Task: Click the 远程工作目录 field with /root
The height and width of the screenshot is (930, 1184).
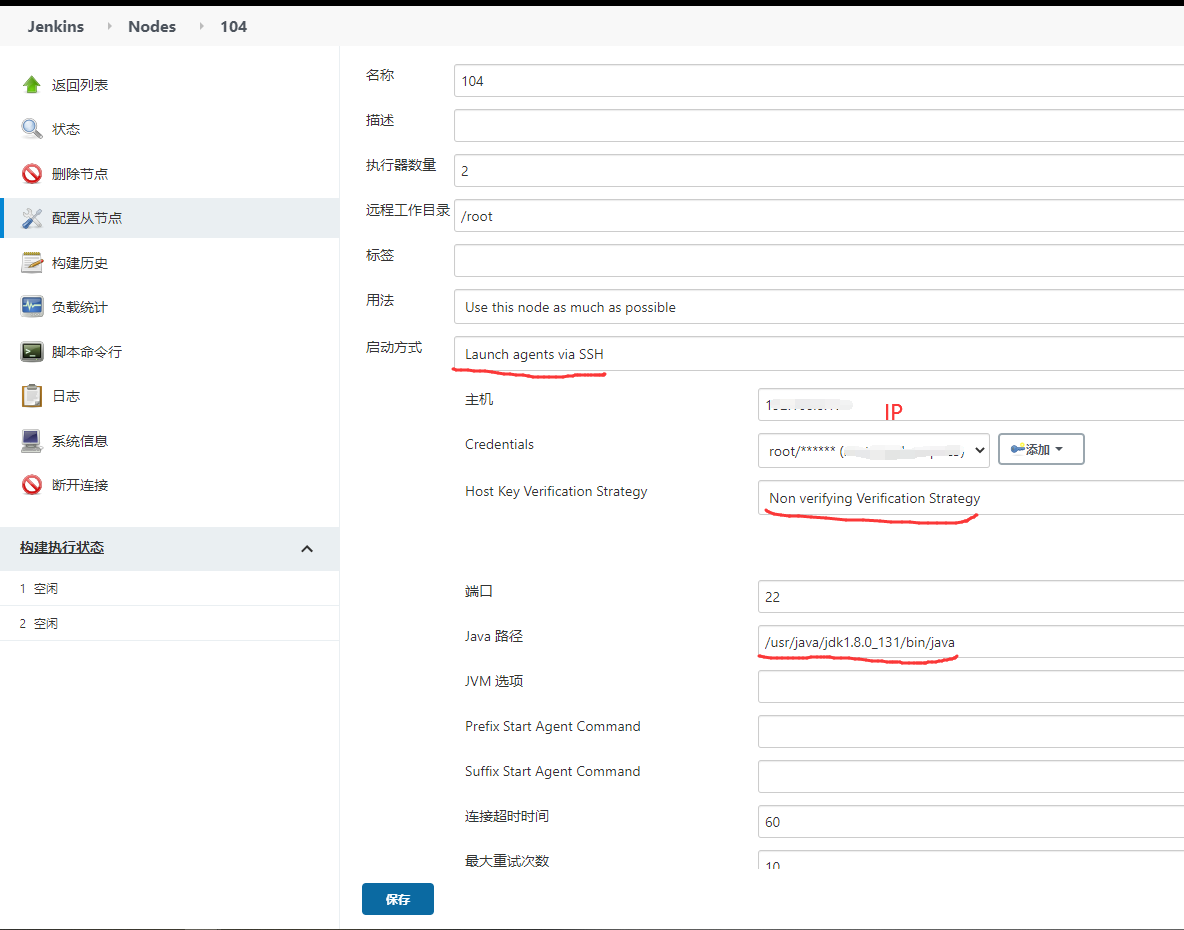Action: pyautogui.click(x=819, y=216)
